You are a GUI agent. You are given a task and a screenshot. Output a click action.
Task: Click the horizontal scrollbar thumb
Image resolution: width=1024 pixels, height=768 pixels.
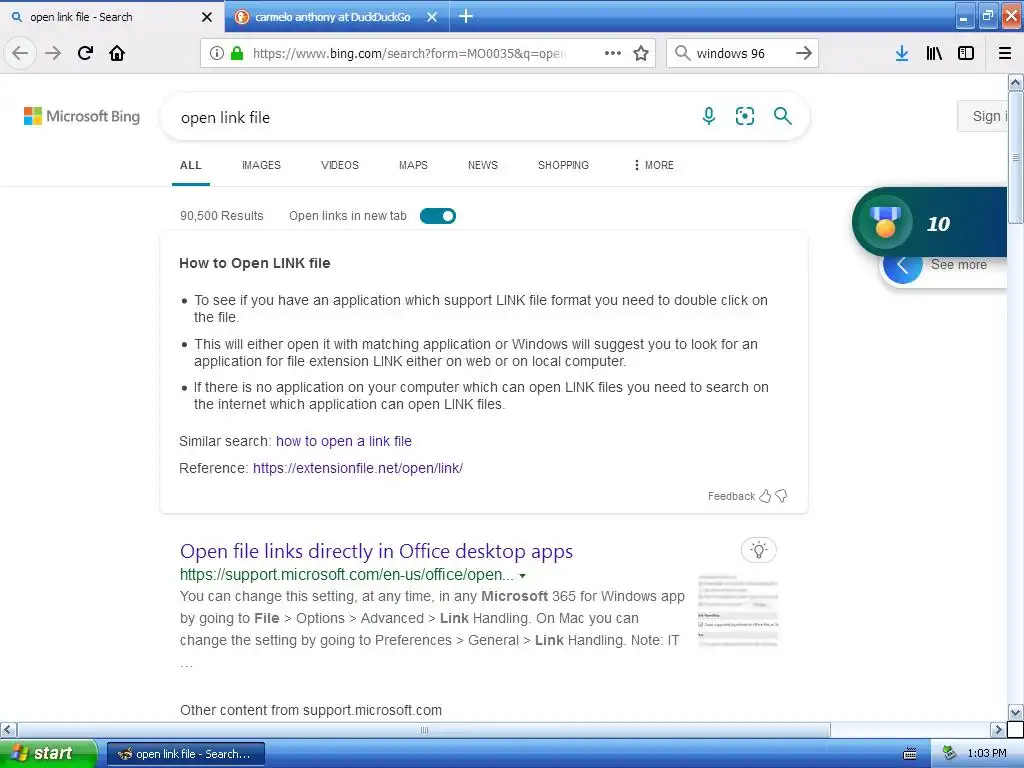click(424, 729)
